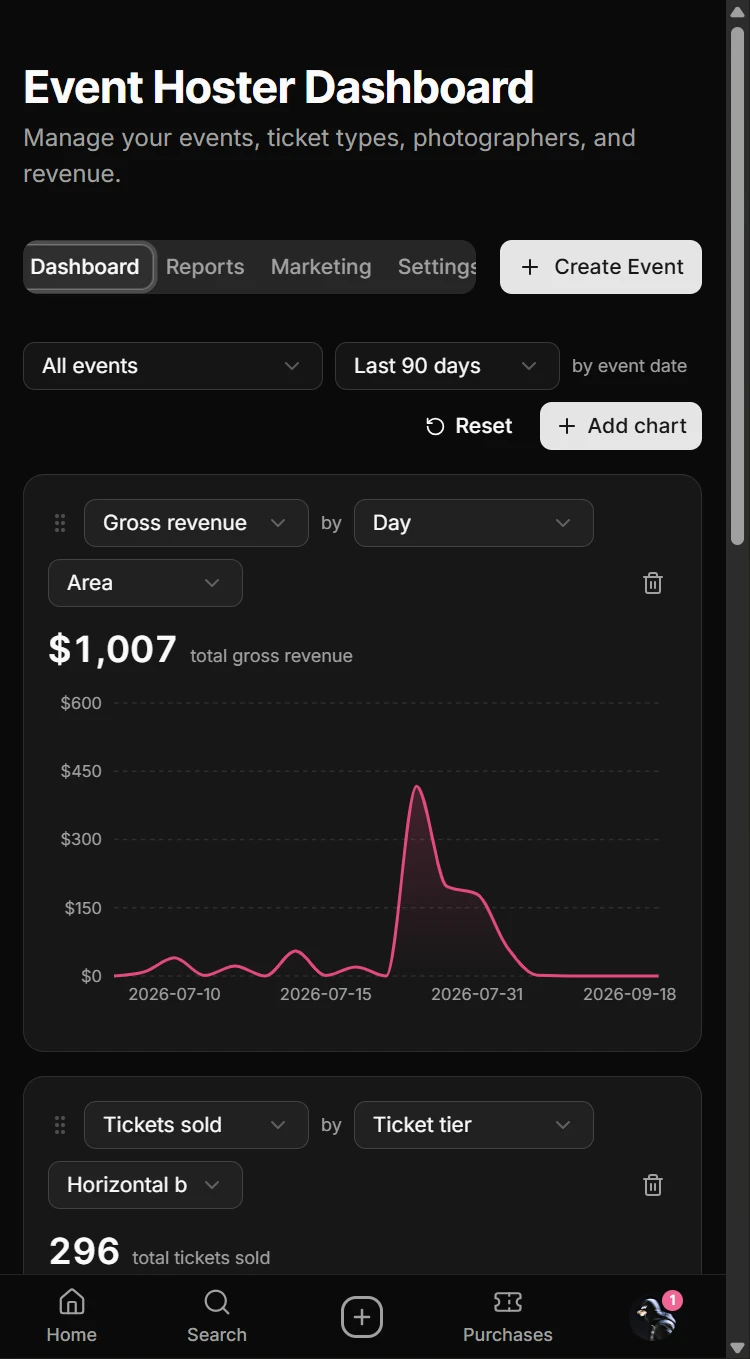
Task: Switch to the Settings tab
Action: point(436,267)
